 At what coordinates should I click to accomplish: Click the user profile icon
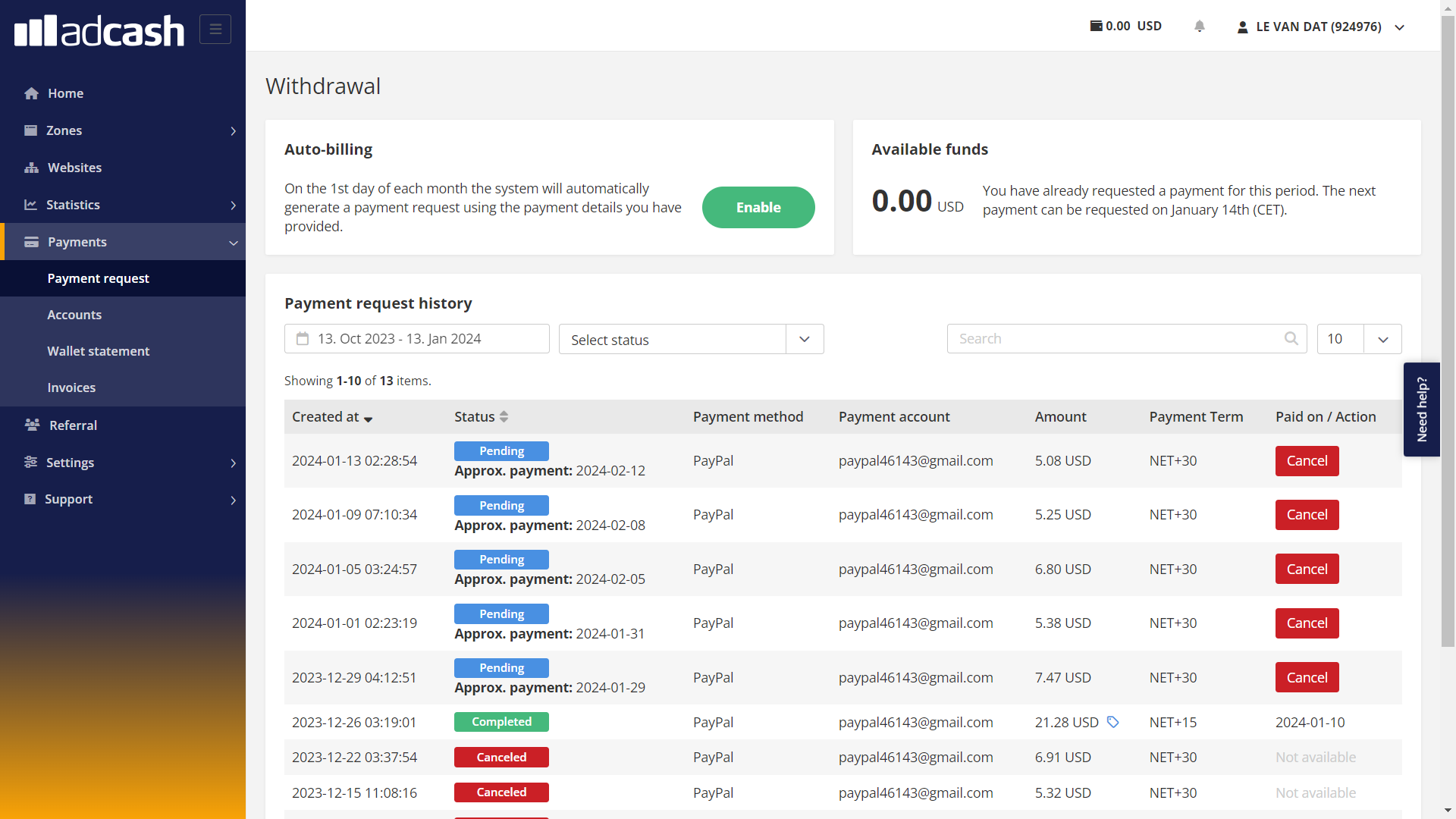point(1243,27)
